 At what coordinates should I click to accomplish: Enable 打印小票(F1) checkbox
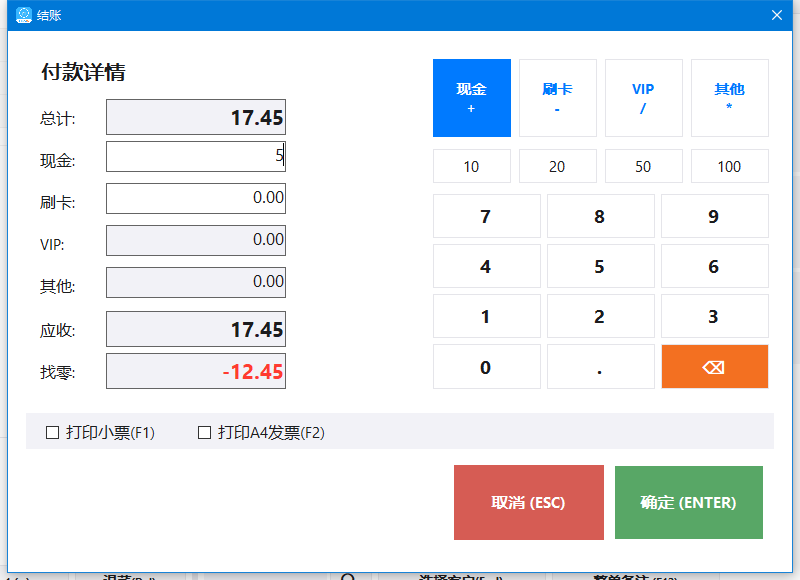52,433
